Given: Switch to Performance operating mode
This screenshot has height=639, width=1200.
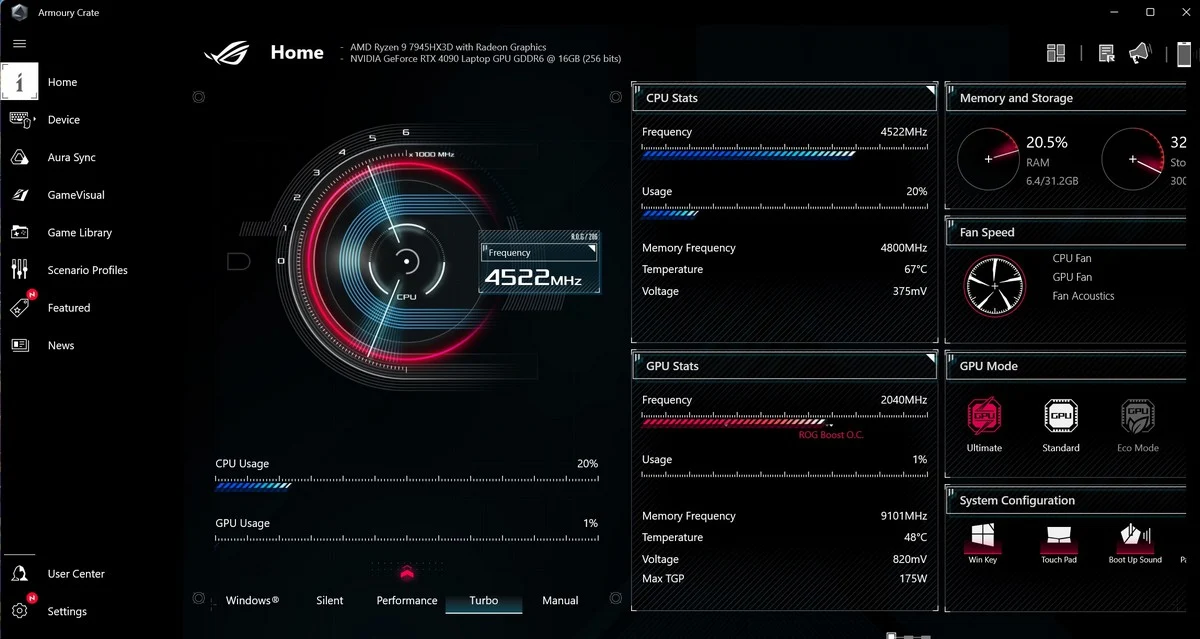Looking at the screenshot, I should [x=407, y=600].
